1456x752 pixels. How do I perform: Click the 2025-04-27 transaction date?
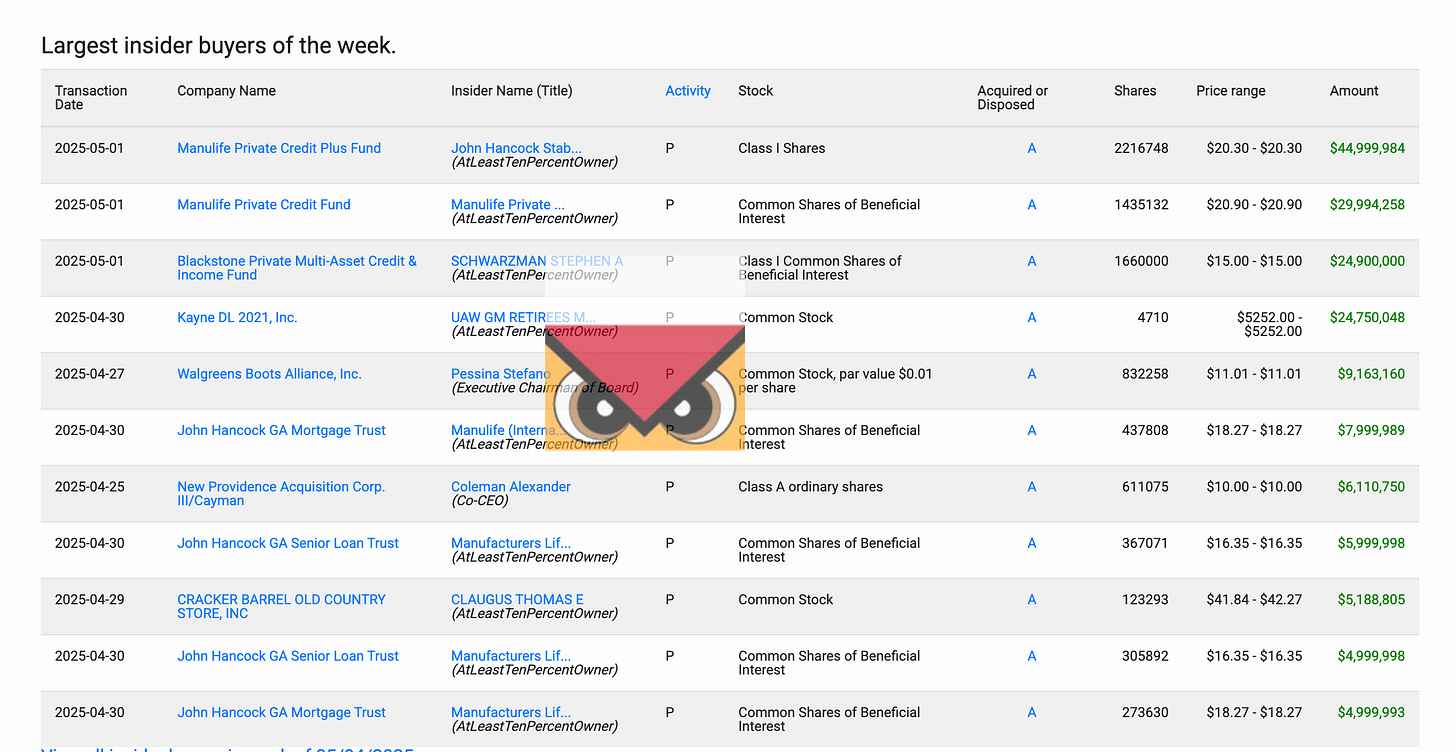click(x=90, y=374)
